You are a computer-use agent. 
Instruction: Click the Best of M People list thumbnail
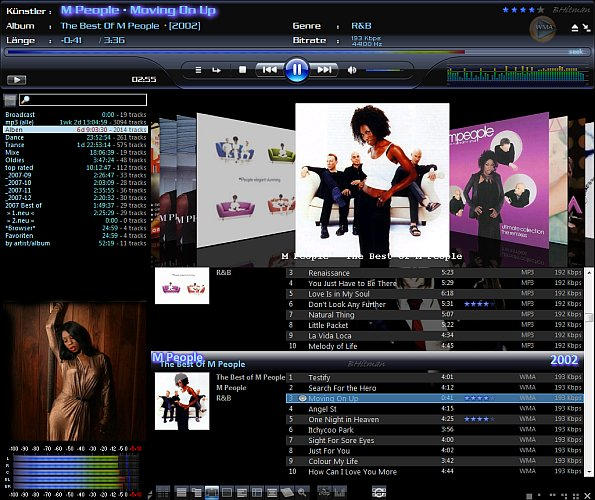[182, 401]
